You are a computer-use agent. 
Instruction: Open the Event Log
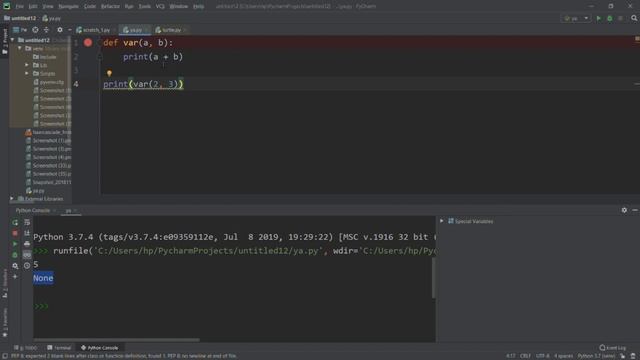[612, 348]
